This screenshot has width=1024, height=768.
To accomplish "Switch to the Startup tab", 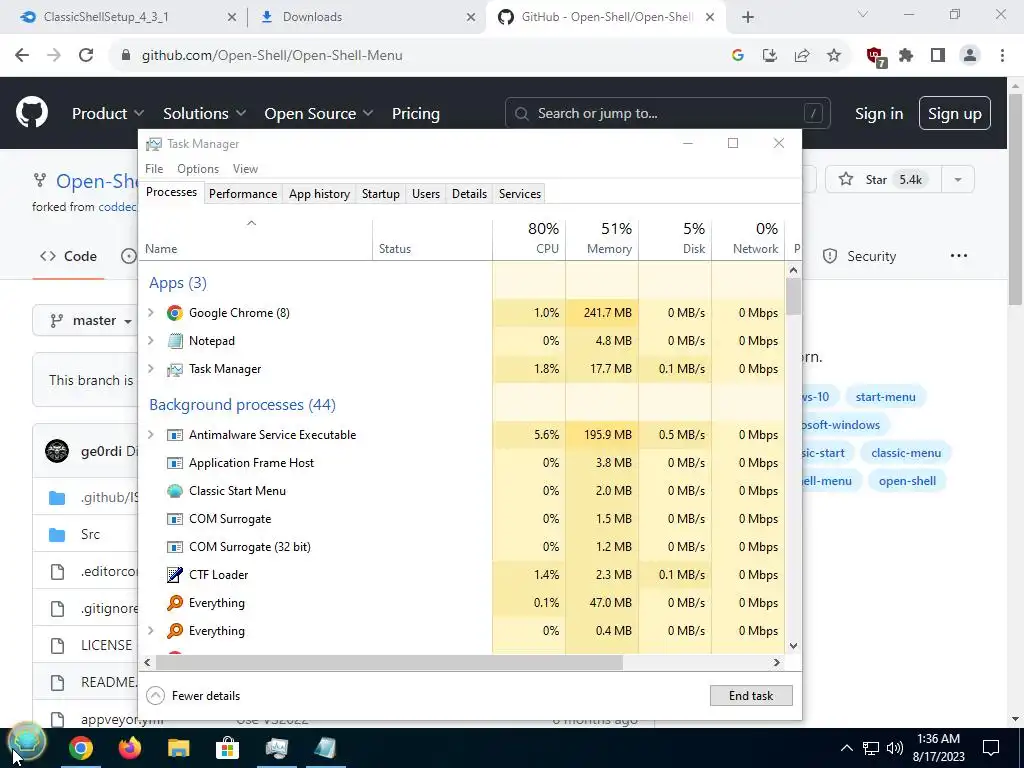I will tap(381, 194).
